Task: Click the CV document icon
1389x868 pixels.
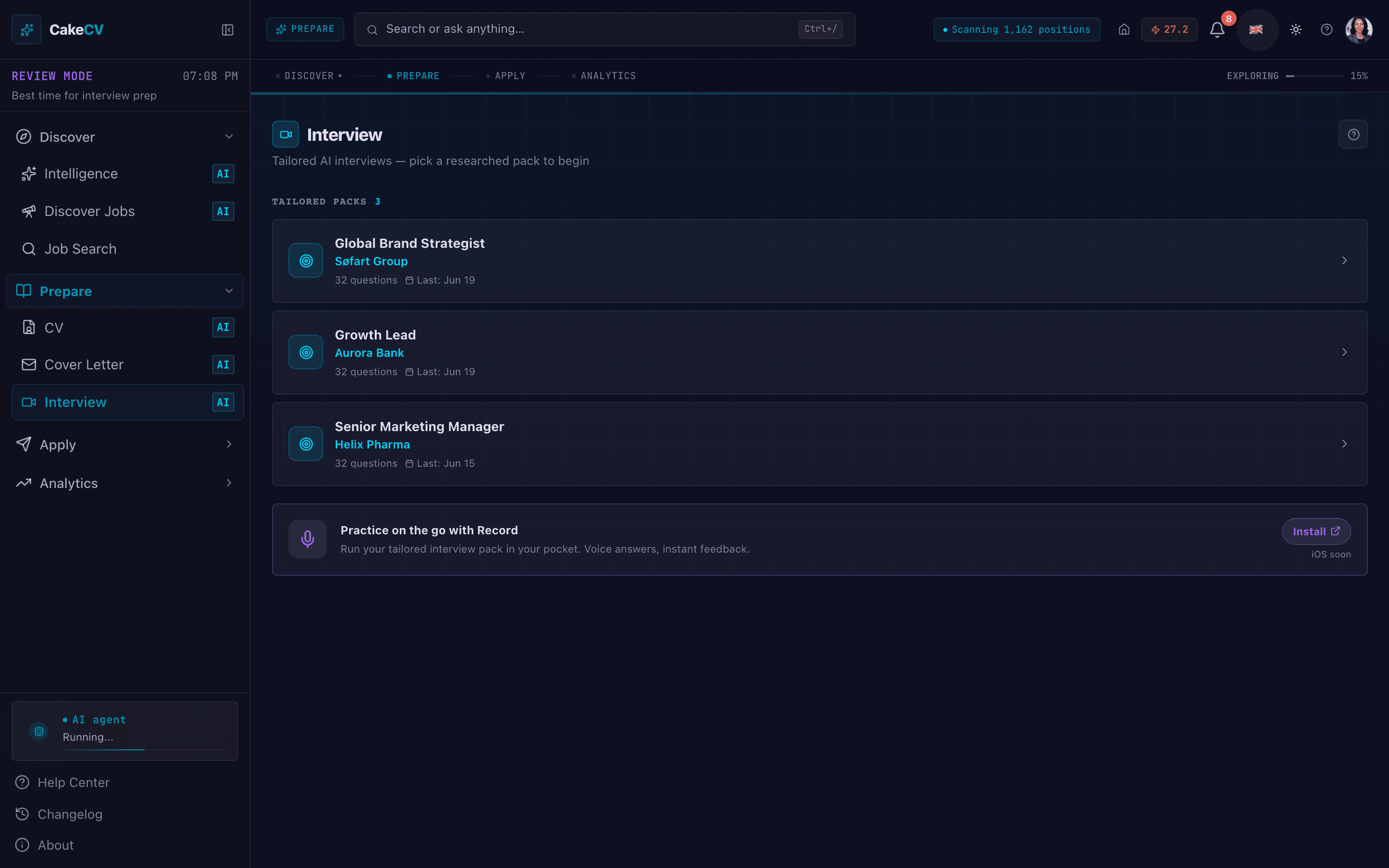Action: coord(29,327)
